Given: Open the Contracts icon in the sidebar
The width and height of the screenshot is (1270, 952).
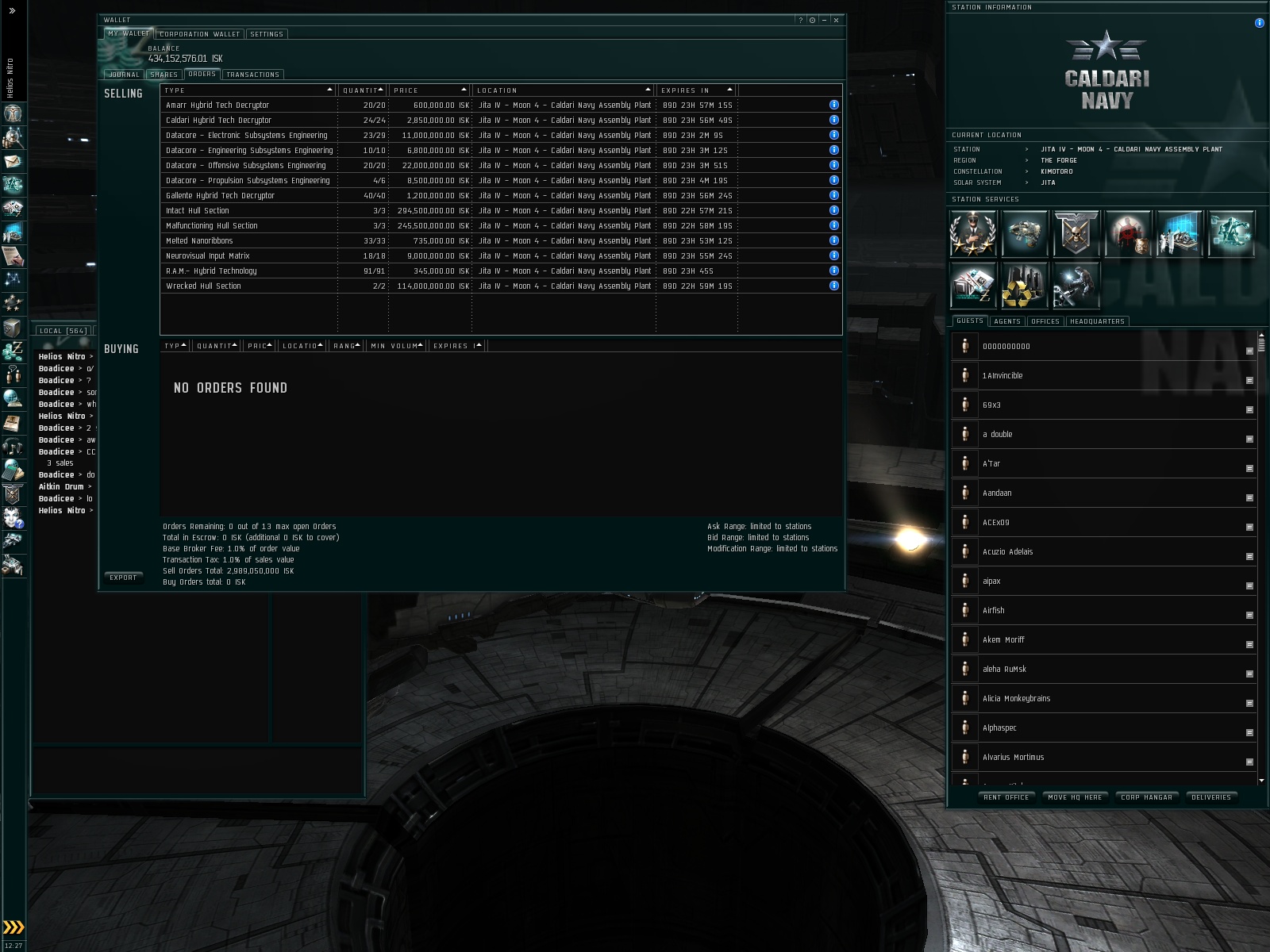Looking at the screenshot, I should [x=13, y=255].
